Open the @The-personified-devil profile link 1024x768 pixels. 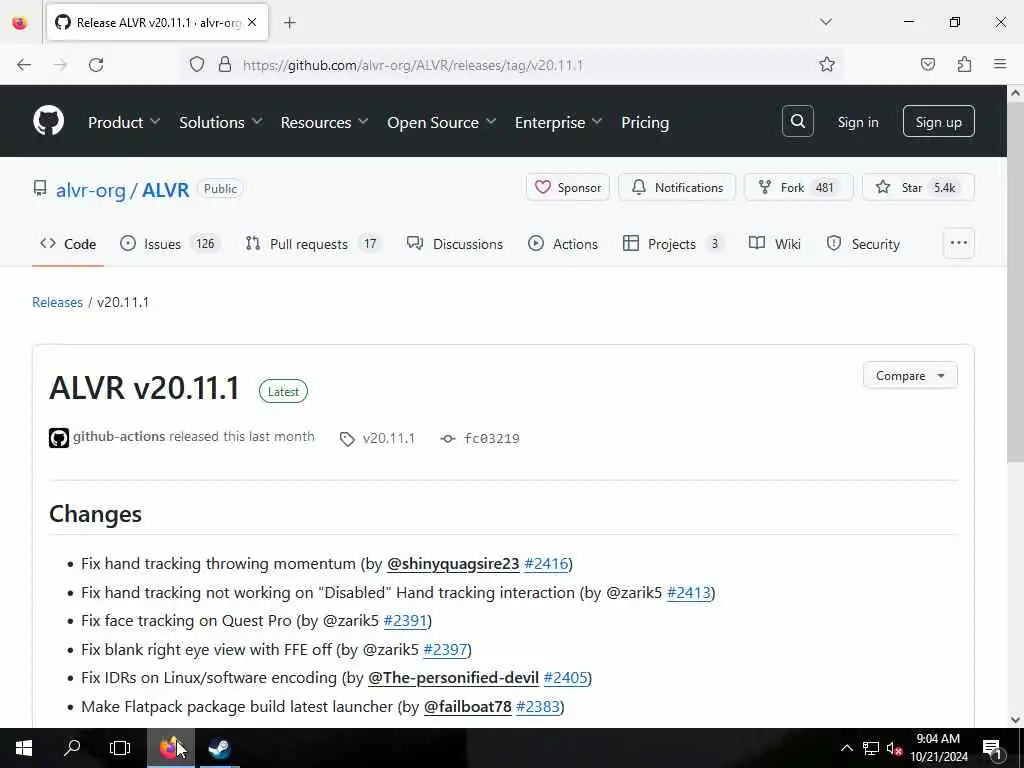453,677
